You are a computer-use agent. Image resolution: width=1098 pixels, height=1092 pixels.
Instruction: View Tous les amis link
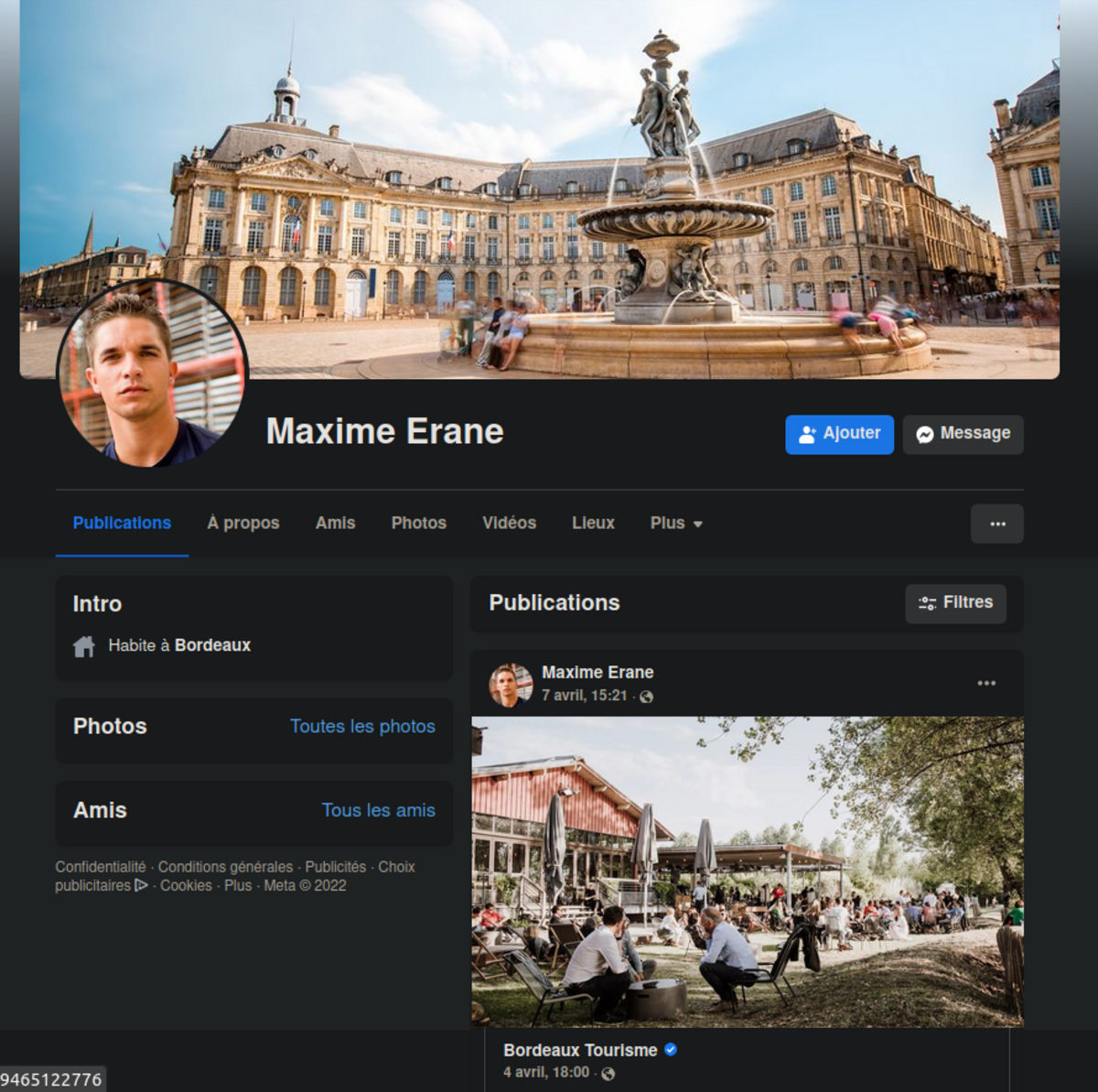click(x=378, y=811)
